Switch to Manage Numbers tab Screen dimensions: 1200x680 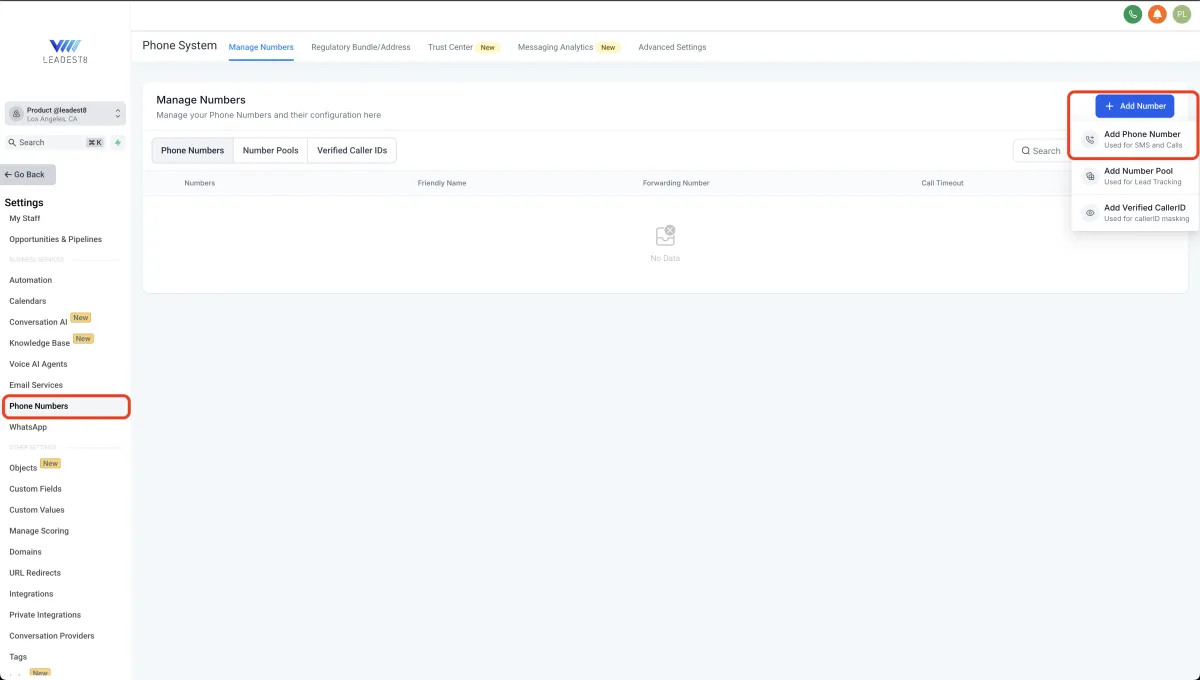(x=261, y=47)
